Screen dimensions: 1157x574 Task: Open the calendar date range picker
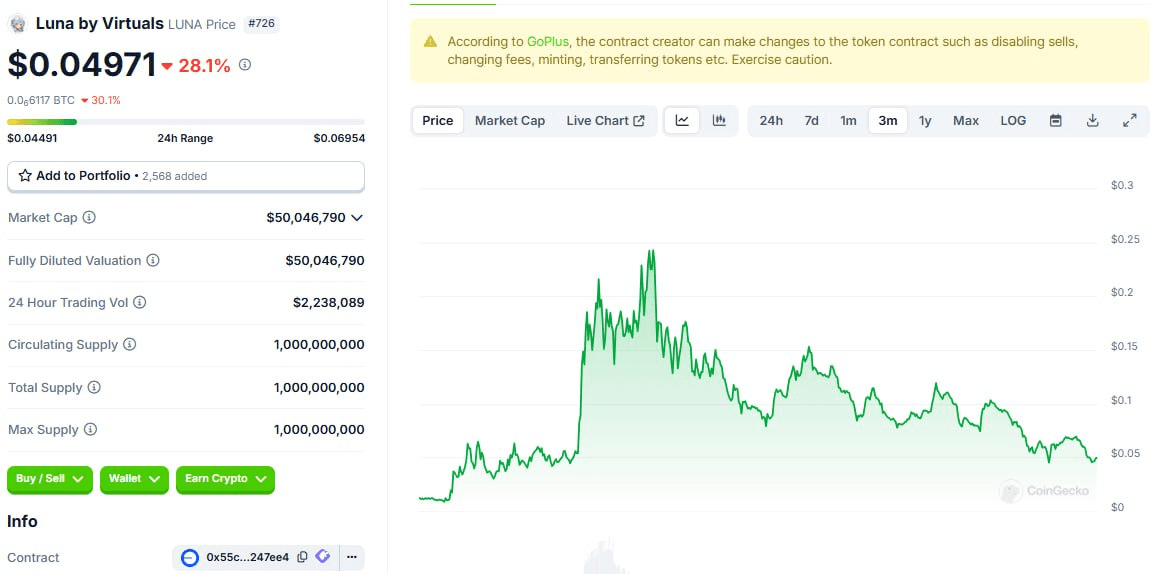click(1056, 120)
